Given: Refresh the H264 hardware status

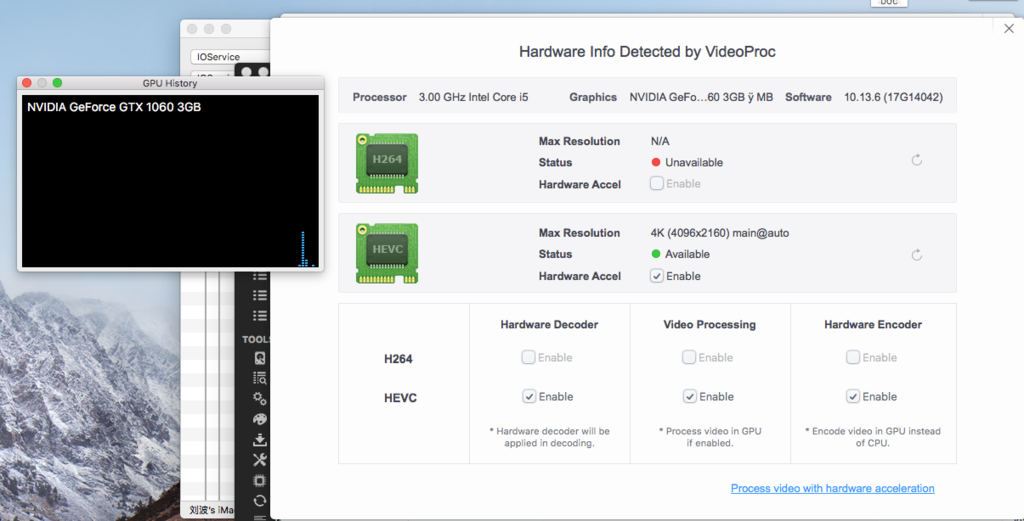Looking at the screenshot, I should [x=916, y=160].
